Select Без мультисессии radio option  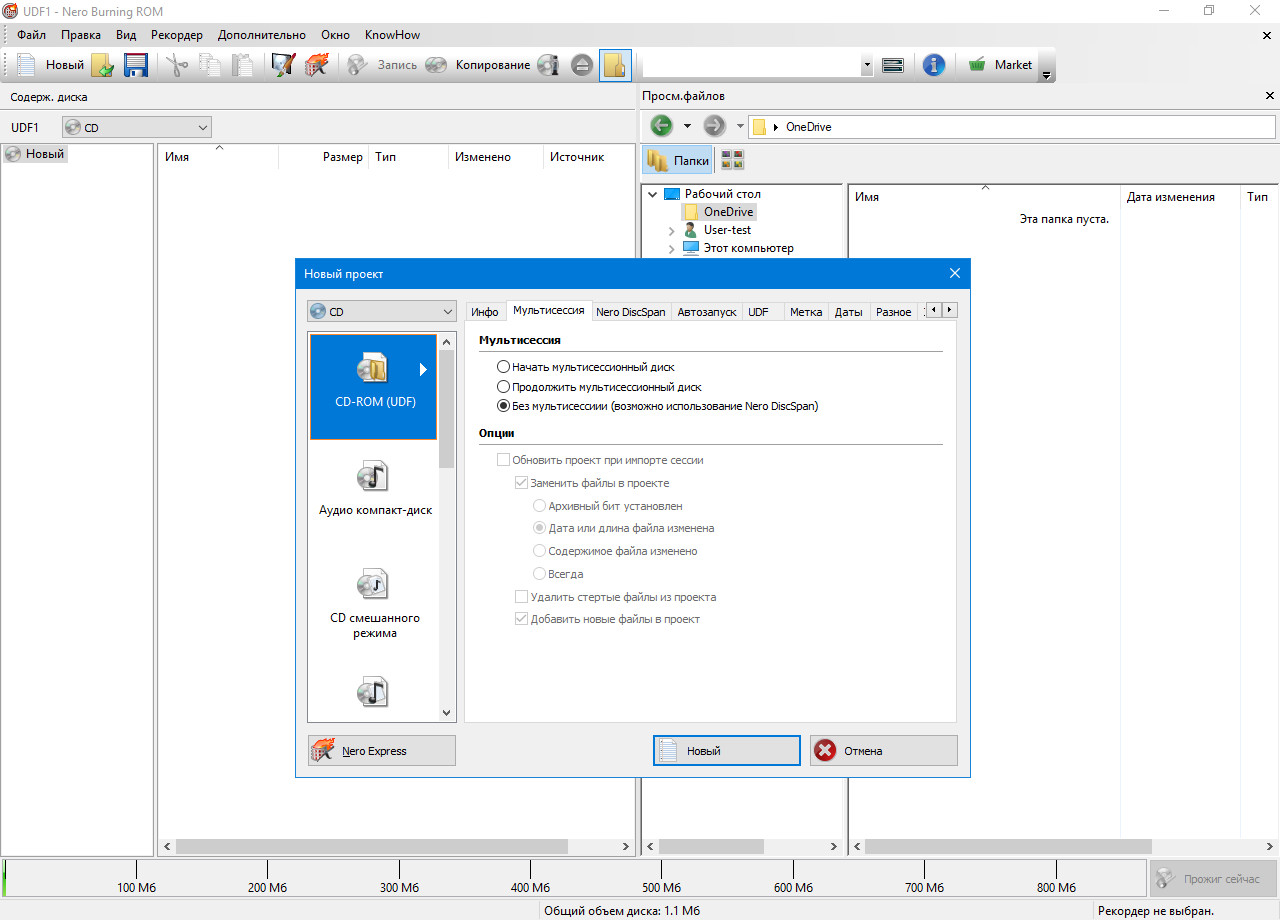(x=504, y=406)
